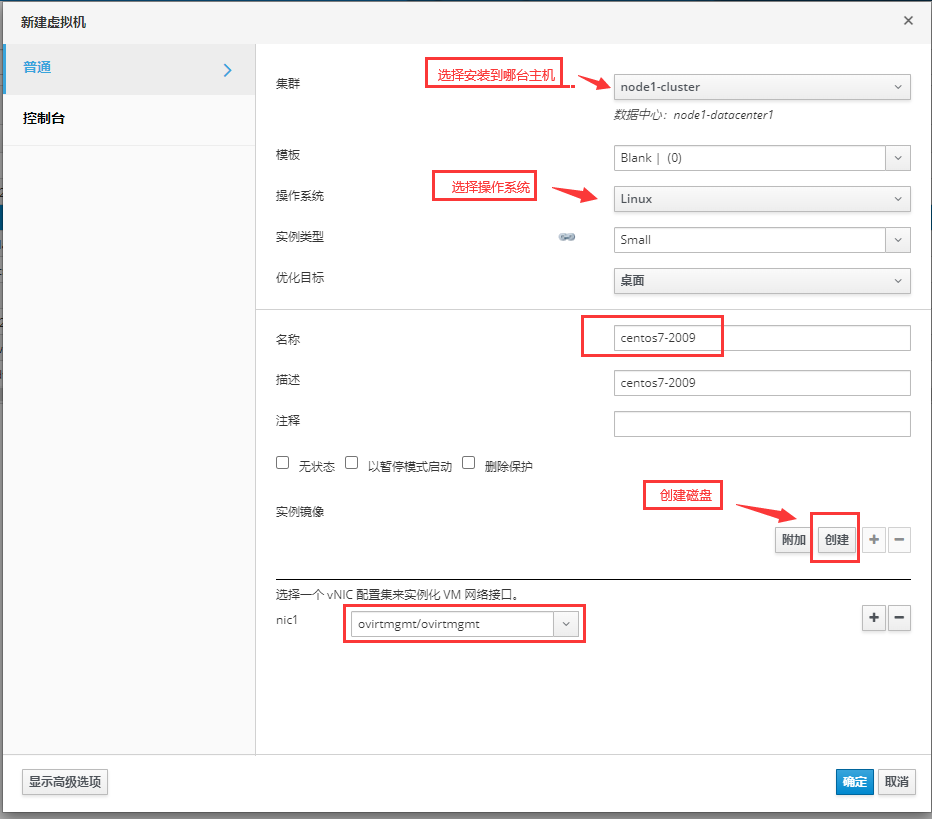Click 数据中心: node1-datacenter1 text
This screenshot has width=932, height=819.
pyautogui.click(x=694, y=115)
